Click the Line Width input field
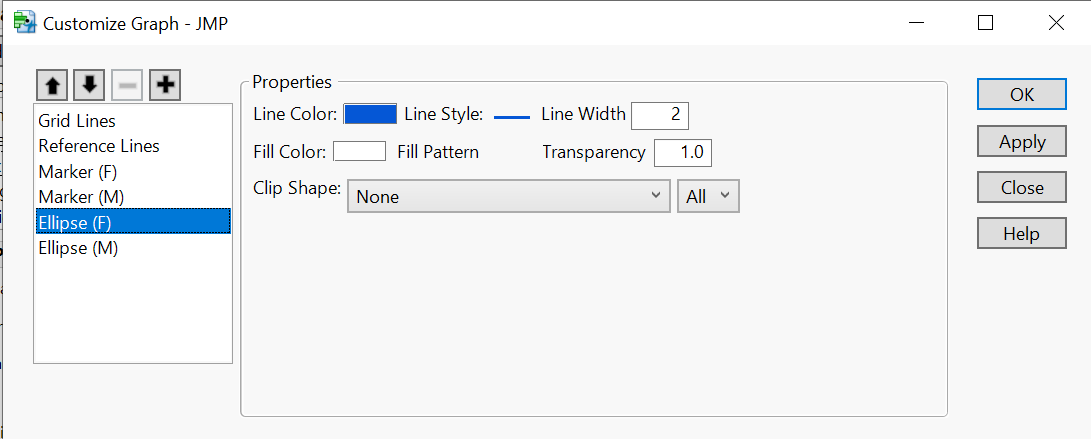 coord(660,115)
